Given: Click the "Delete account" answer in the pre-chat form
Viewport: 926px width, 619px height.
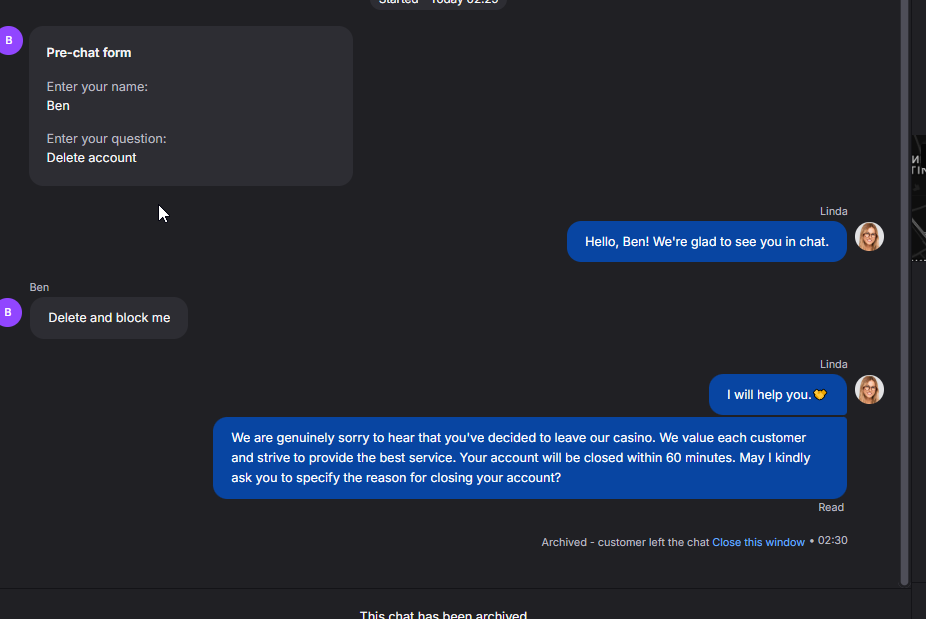Looking at the screenshot, I should (92, 158).
